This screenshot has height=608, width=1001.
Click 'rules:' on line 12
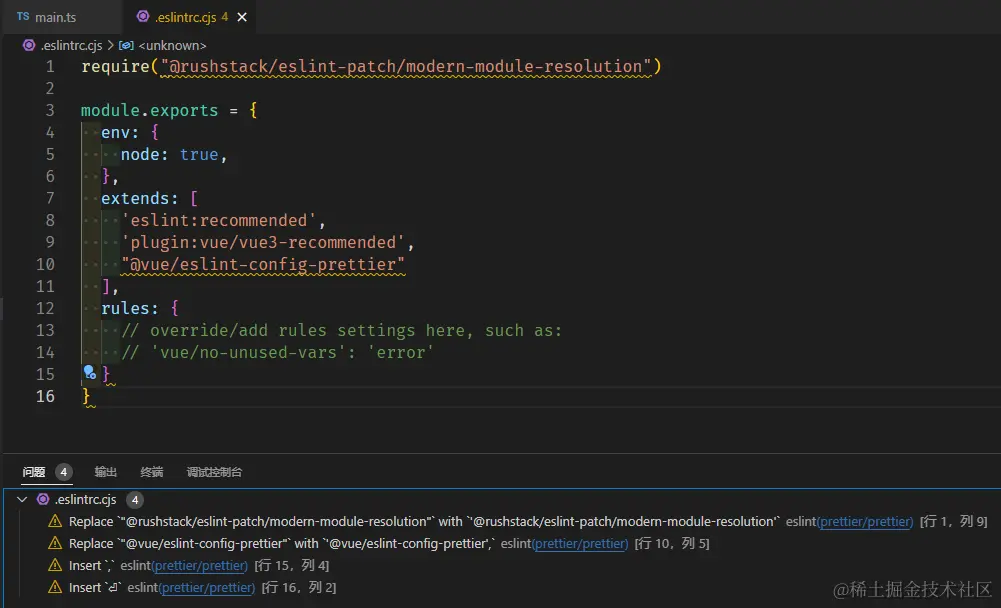click(x=130, y=308)
